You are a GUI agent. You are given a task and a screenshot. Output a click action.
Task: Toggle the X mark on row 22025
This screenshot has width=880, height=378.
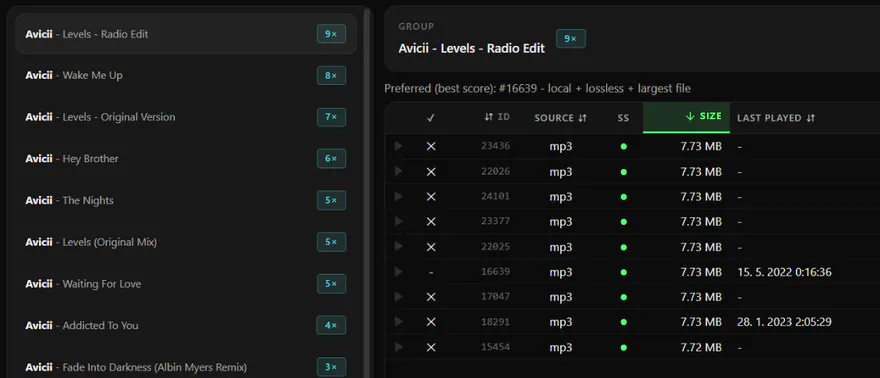click(x=431, y=247)
